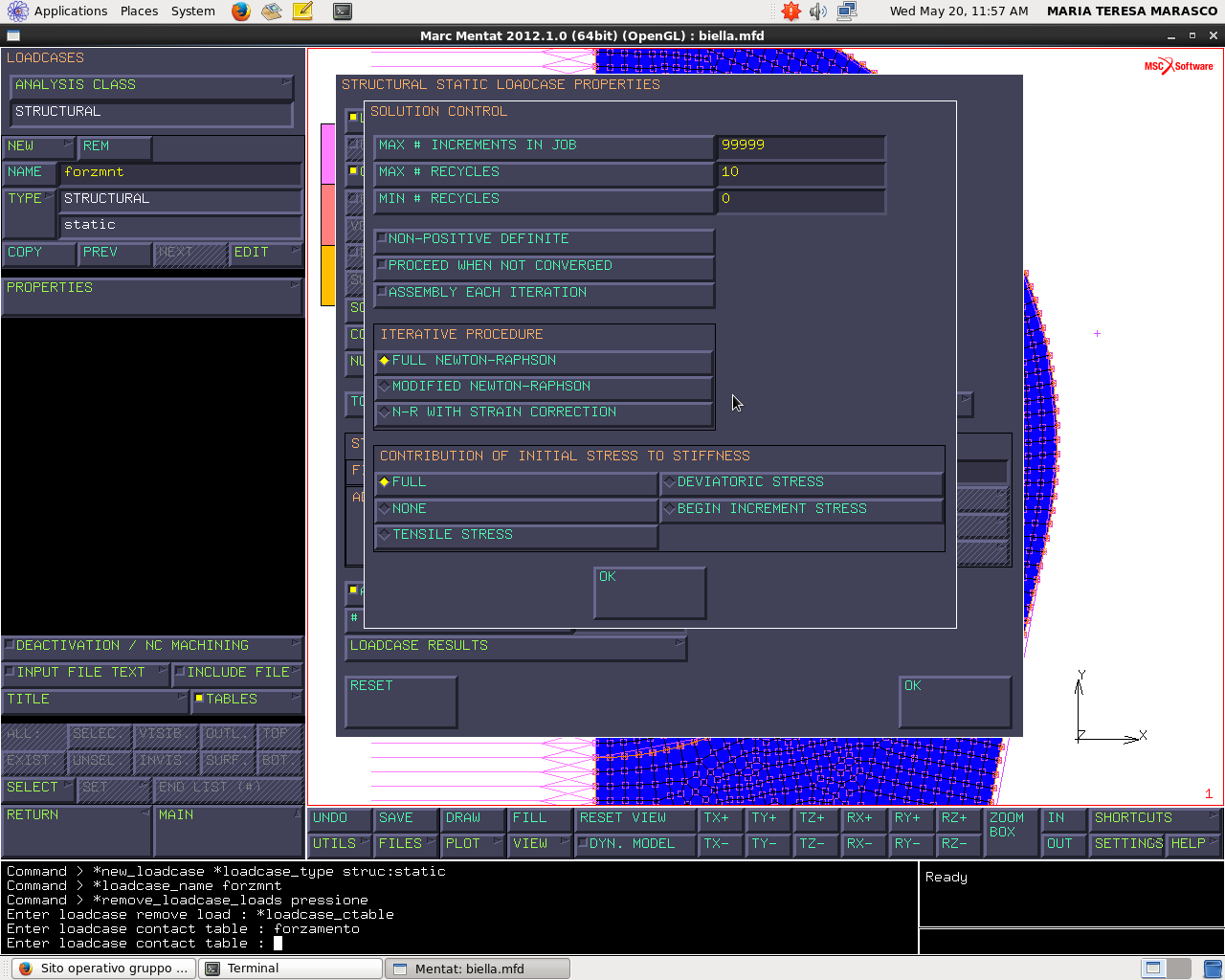
Task: Confirm Solution Control with OK
Action: tap(650, 592)
